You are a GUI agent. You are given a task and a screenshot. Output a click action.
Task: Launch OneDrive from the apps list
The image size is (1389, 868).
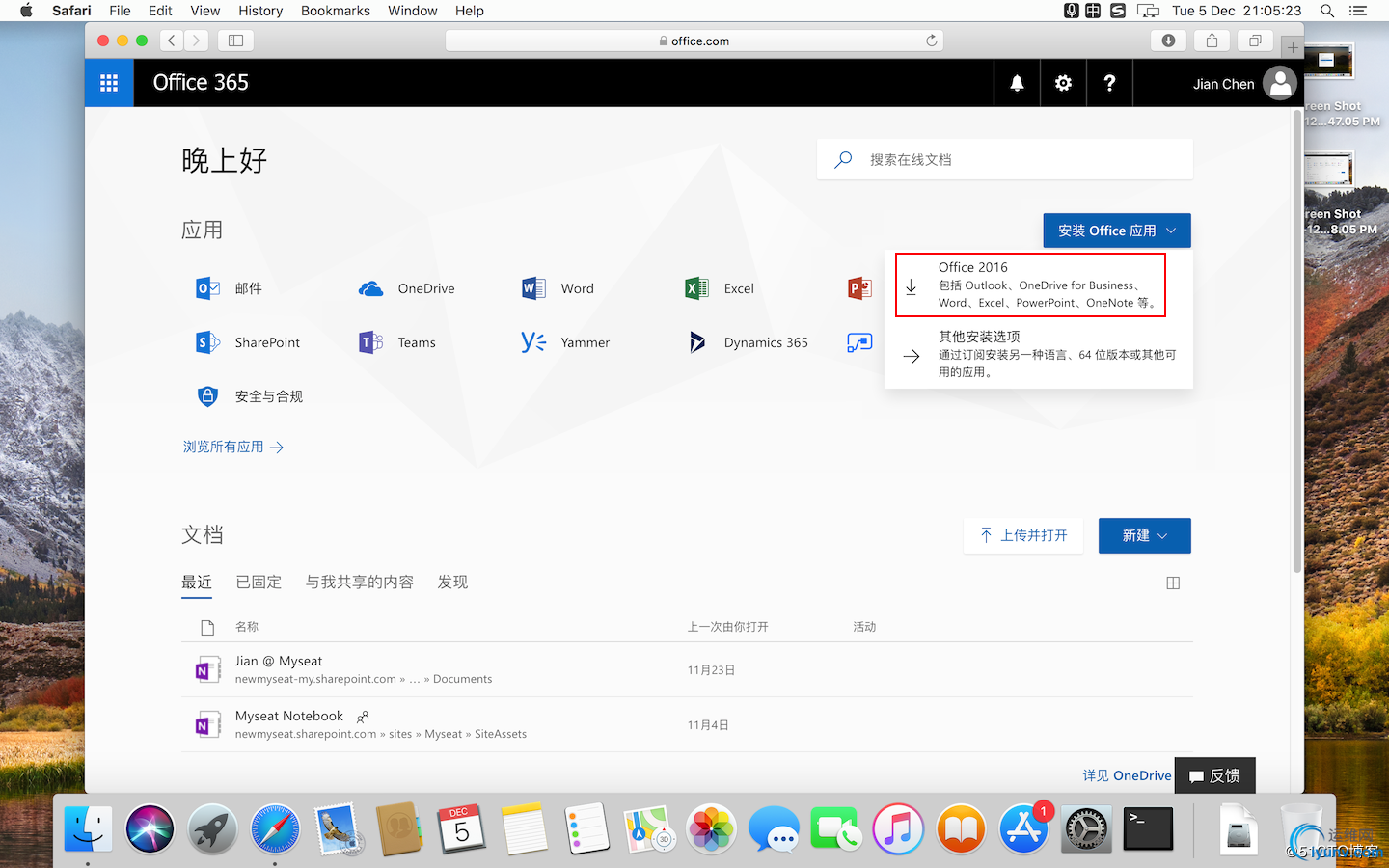[406, 288]
